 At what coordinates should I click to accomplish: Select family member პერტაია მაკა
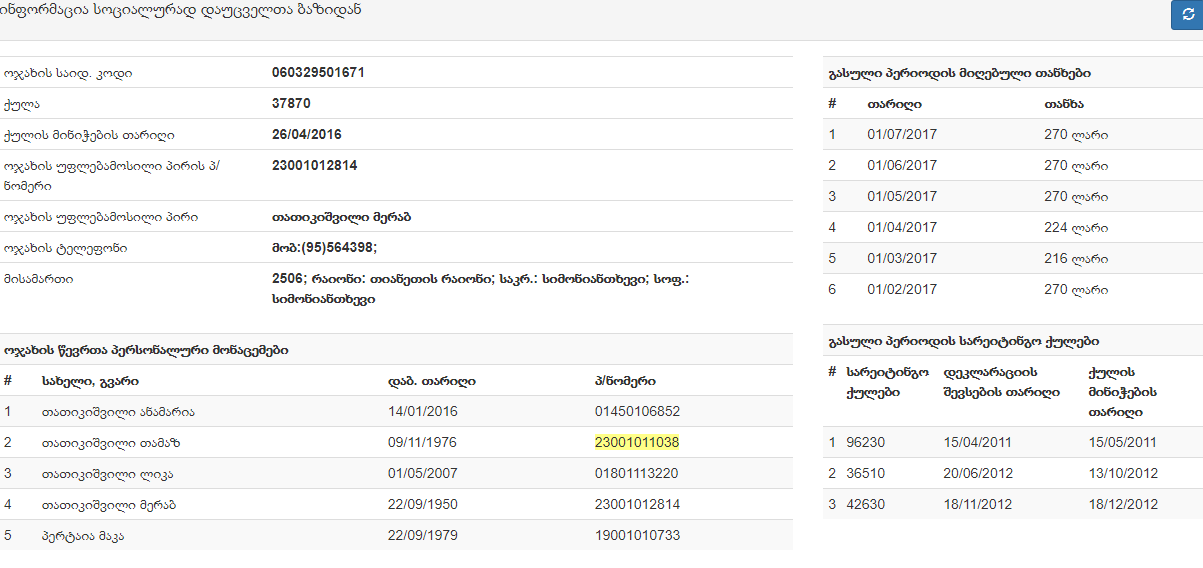pyautogui.click(x=83, y=536)
